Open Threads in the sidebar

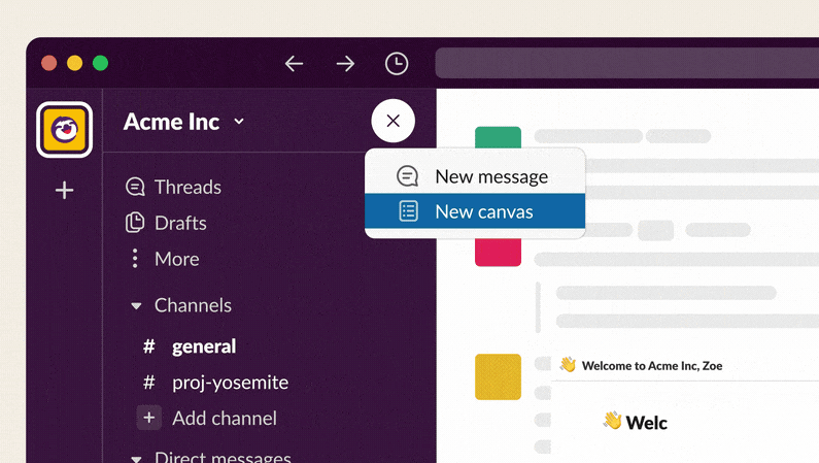coord(187,187)
